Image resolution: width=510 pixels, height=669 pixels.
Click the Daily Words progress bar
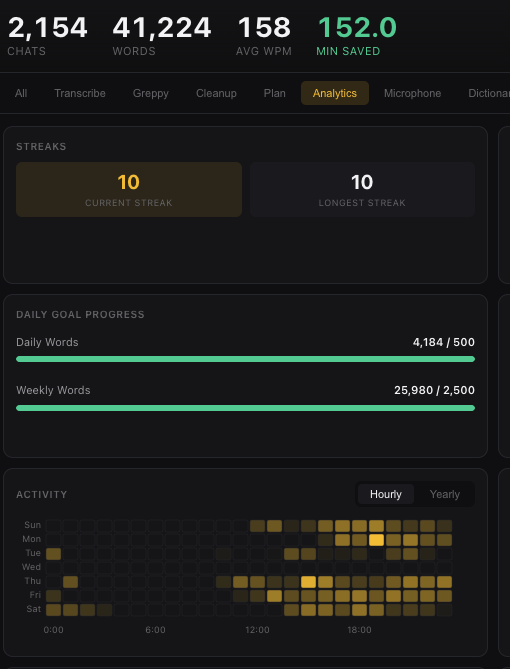(x=245, y=359)
